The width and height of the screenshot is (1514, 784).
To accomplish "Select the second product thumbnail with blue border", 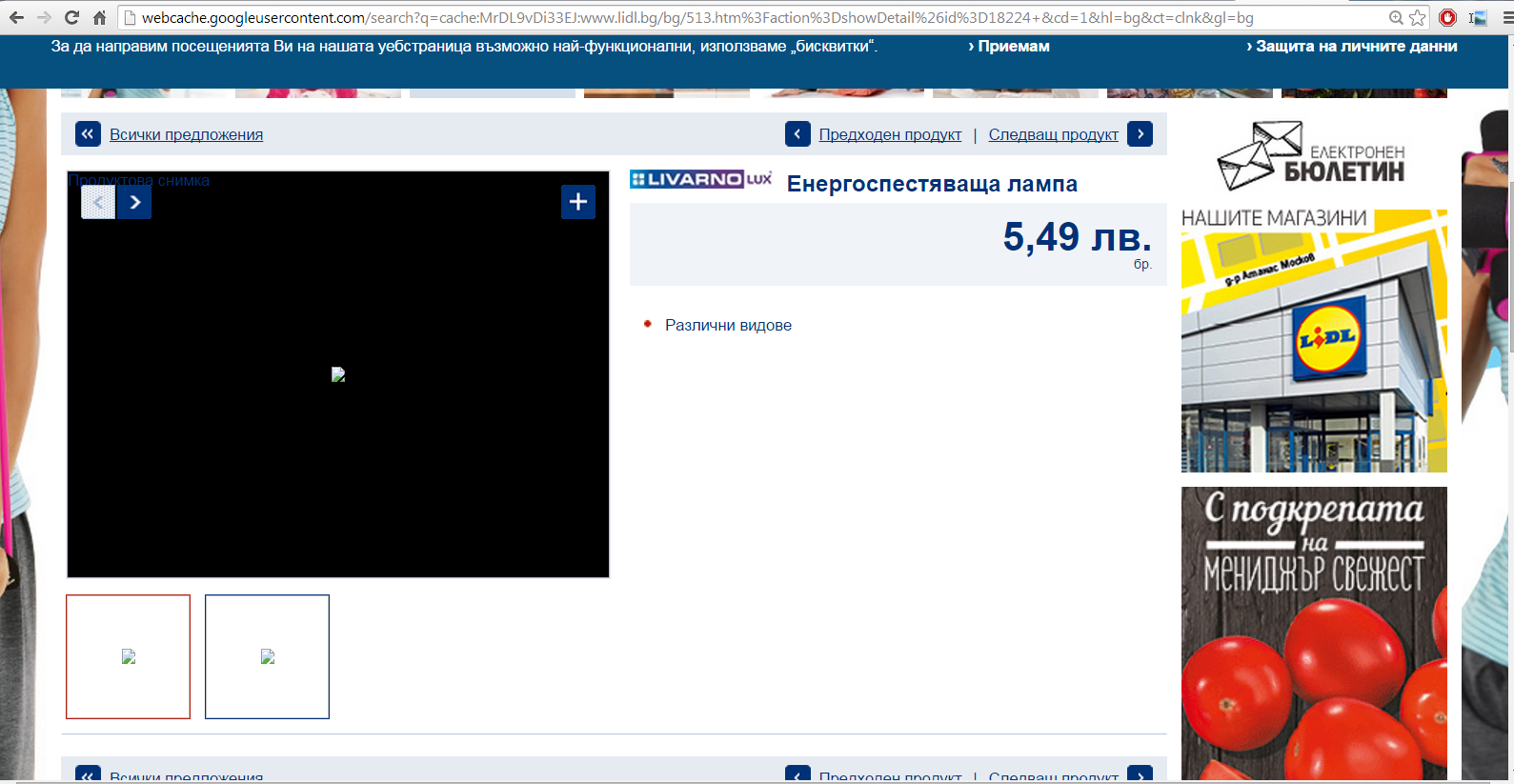I will (x=268, y=656).
